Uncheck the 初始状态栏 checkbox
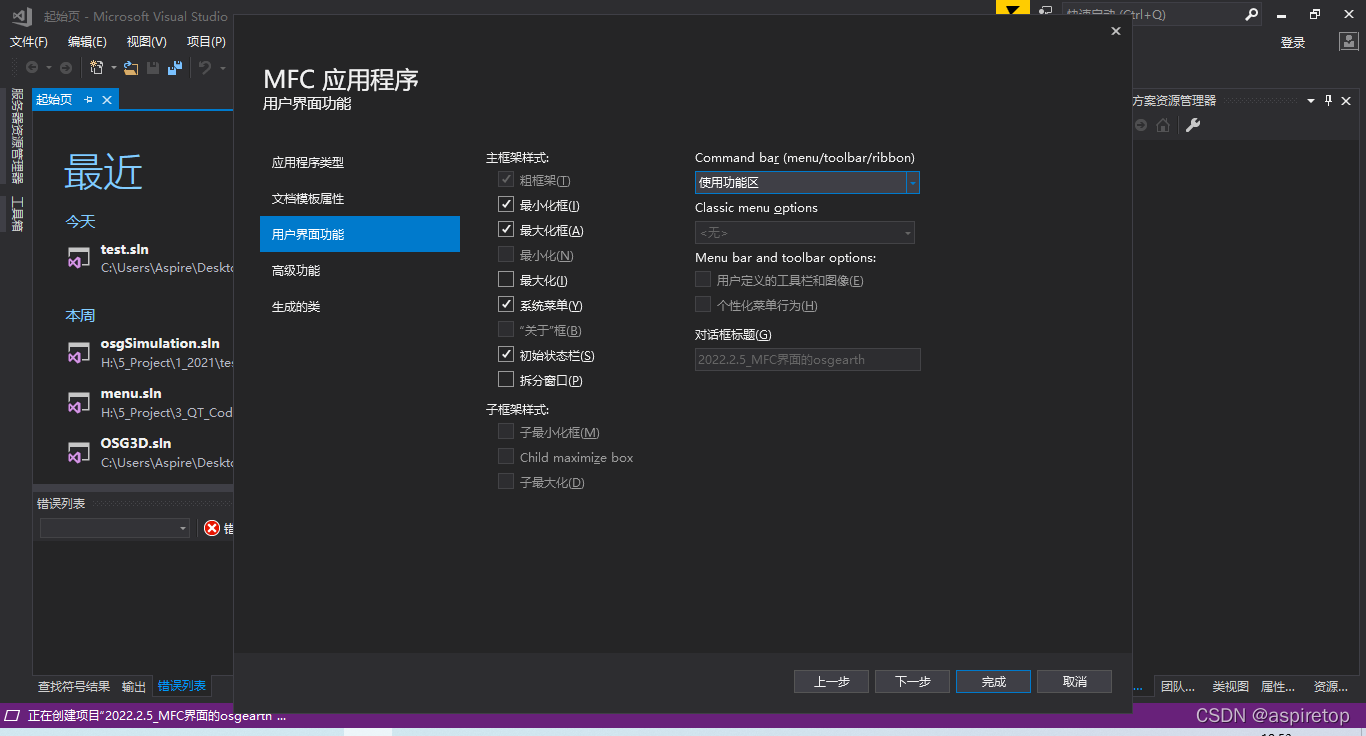 506,355
